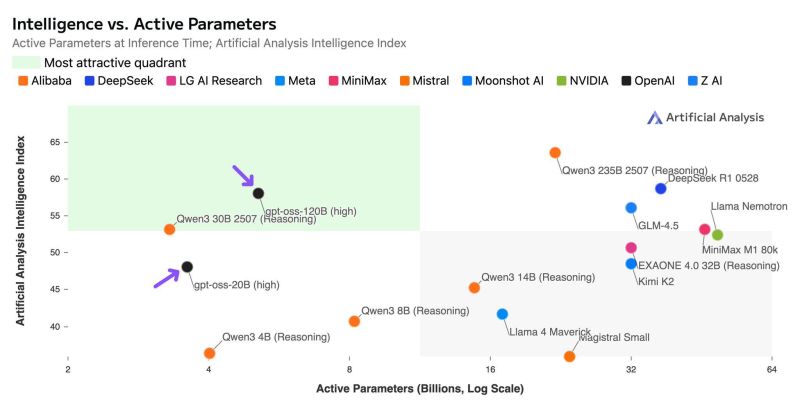Toggle the DeepSeek series in legend
Viewport: 800px width, 410px height.
[x=119, y=81]
